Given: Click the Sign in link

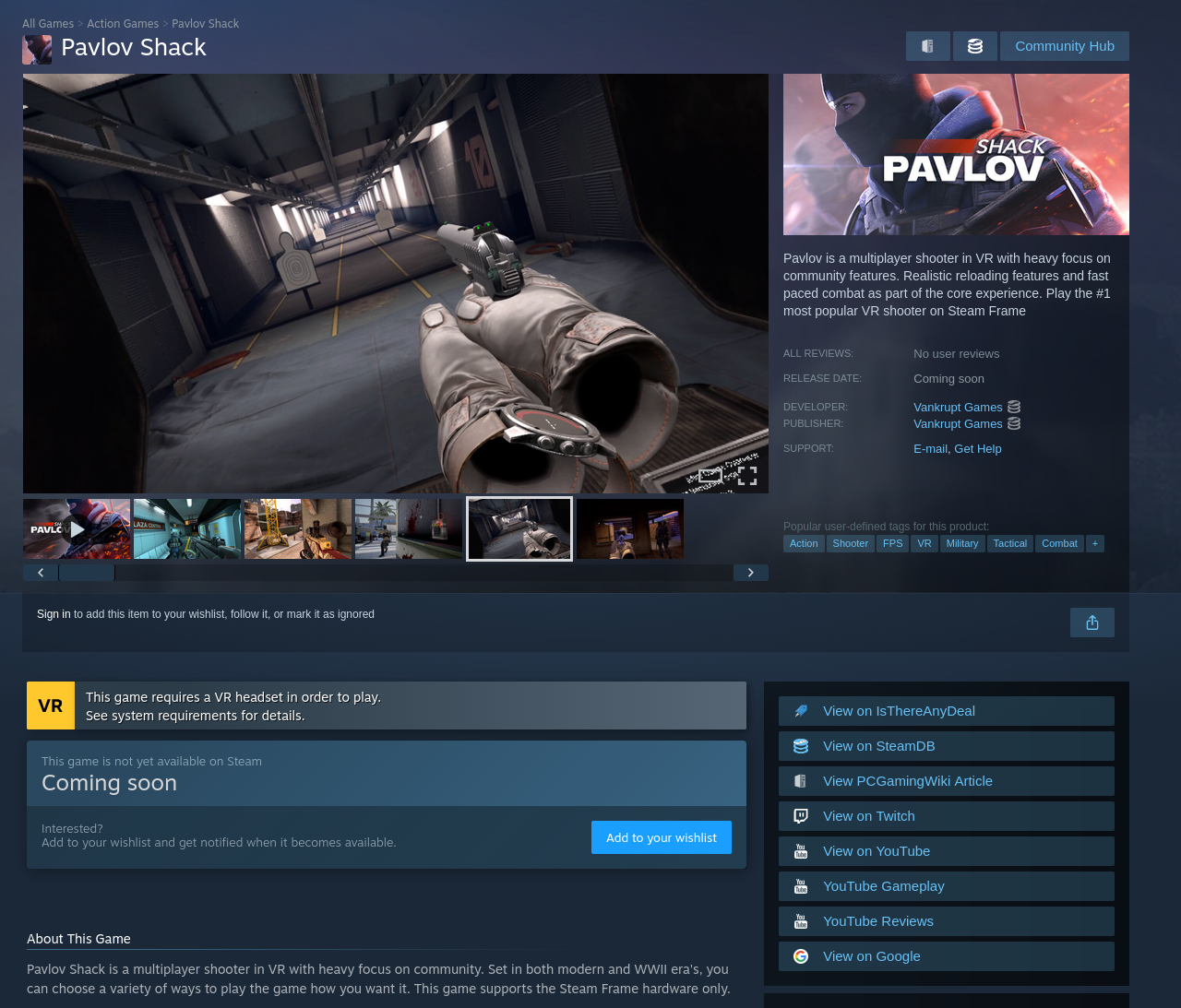Looking at the screenshot, I should [x=54, y=614].
